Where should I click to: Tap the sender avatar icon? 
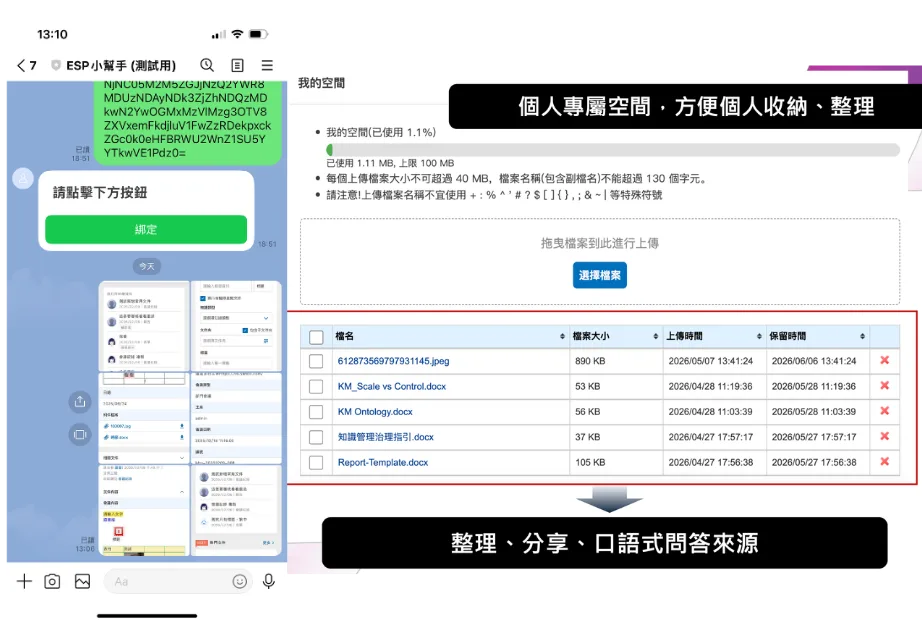point(23,178)
